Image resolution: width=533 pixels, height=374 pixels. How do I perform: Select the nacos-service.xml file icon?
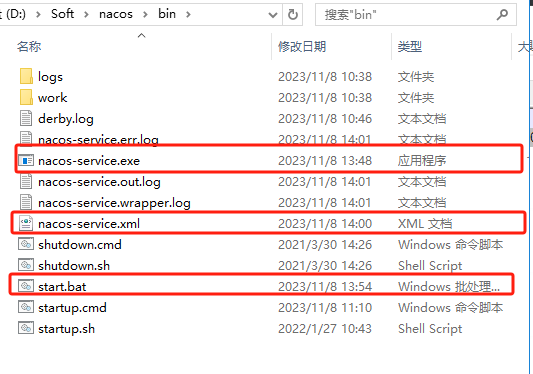26,223
